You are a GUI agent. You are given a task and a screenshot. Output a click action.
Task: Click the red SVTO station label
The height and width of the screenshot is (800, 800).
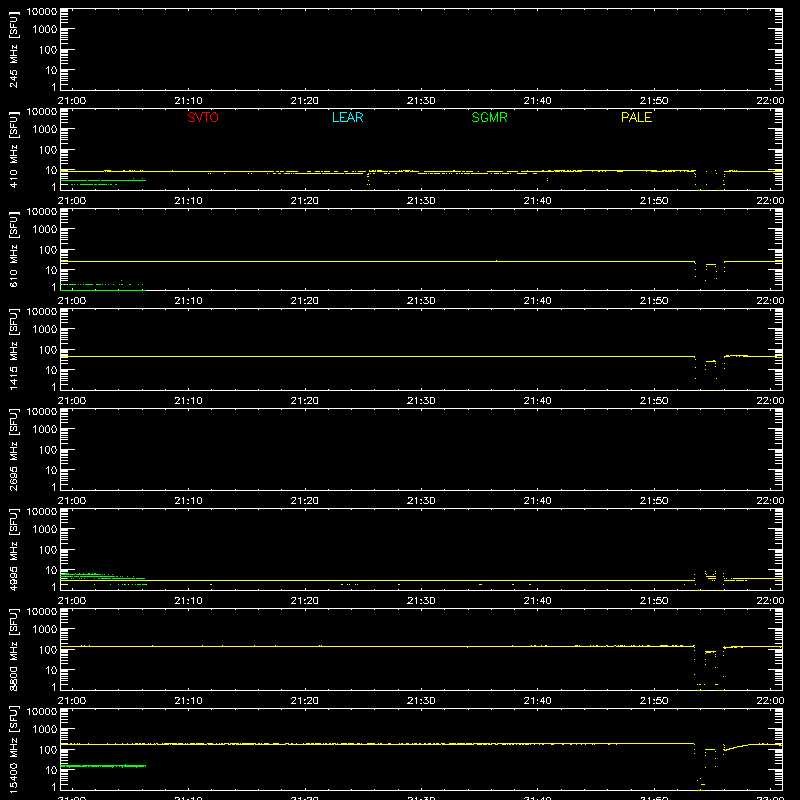click(203, 117)
